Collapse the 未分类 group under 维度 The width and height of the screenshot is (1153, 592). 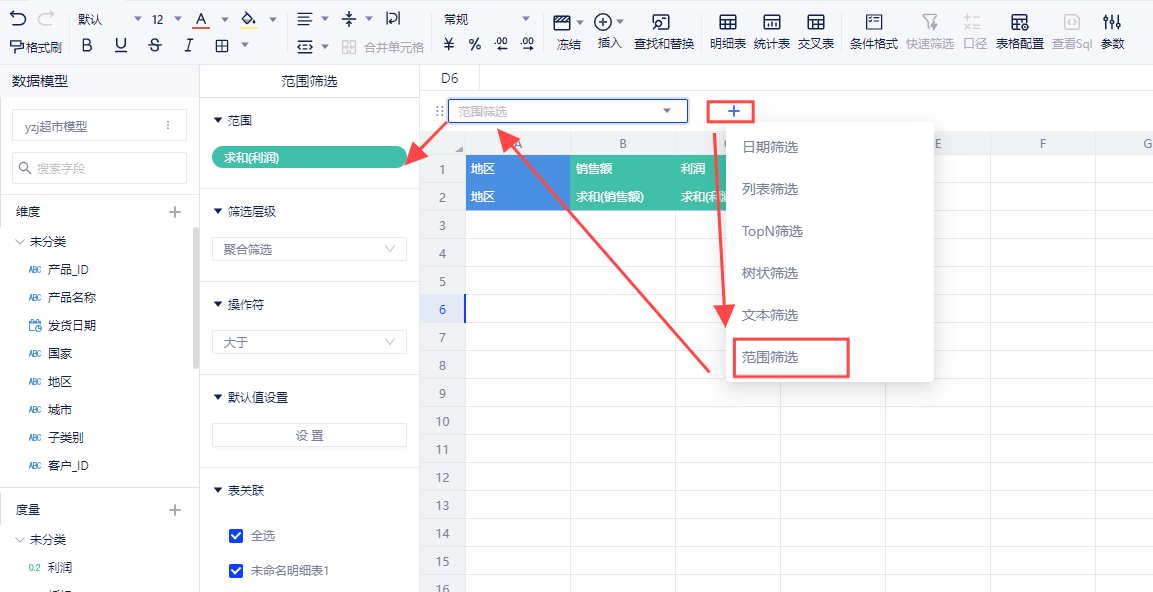pos(21,242)
